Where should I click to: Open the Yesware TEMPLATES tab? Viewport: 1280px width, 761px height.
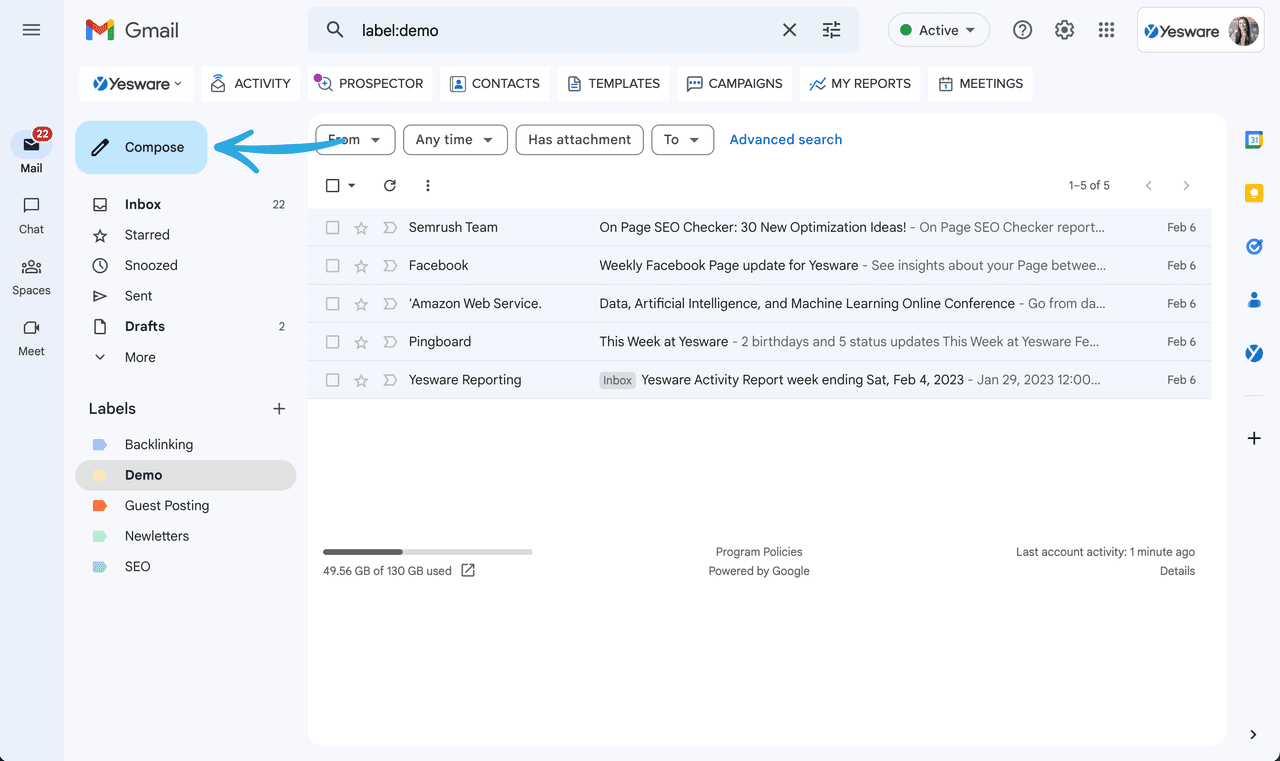pos(613,84)
